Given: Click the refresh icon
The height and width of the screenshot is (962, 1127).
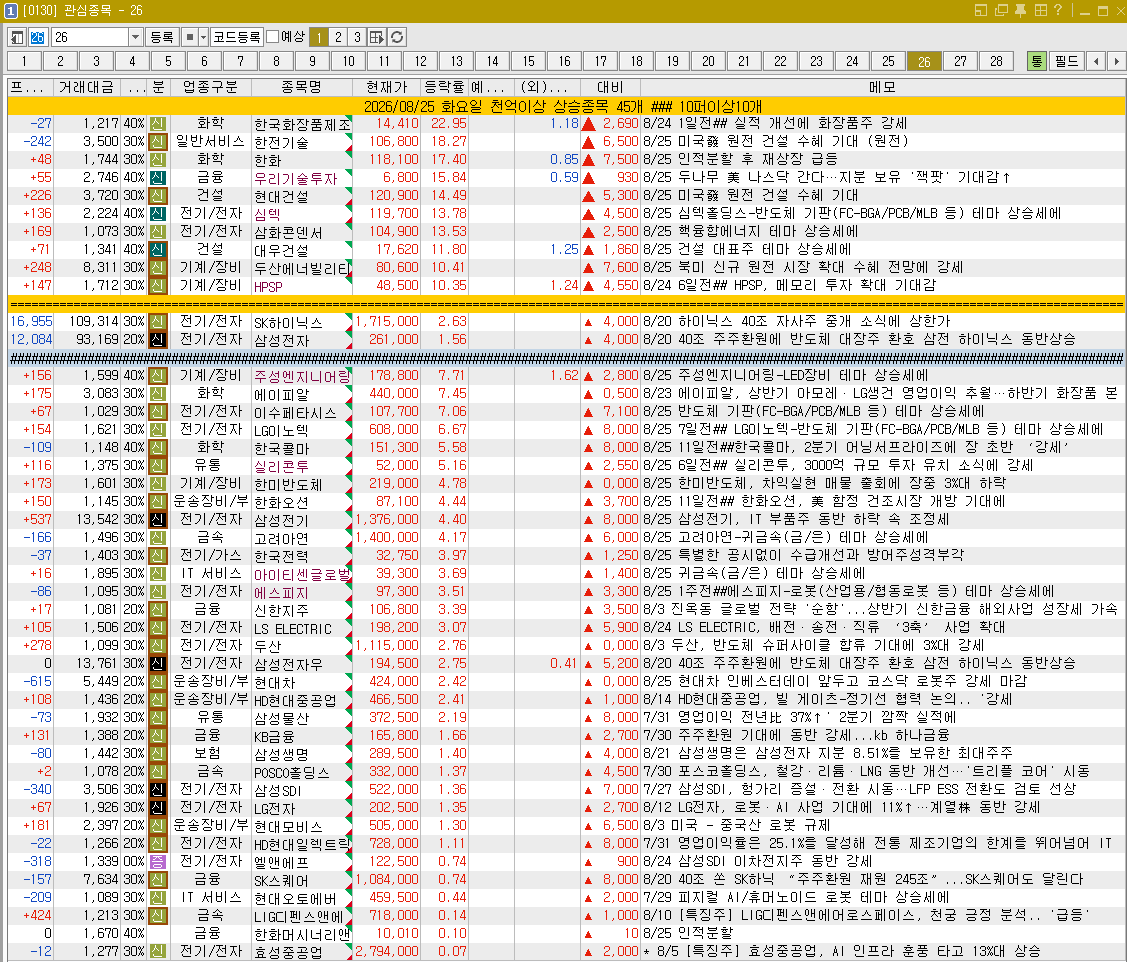Looking at the screenshot, I should [x=397, y=37].
